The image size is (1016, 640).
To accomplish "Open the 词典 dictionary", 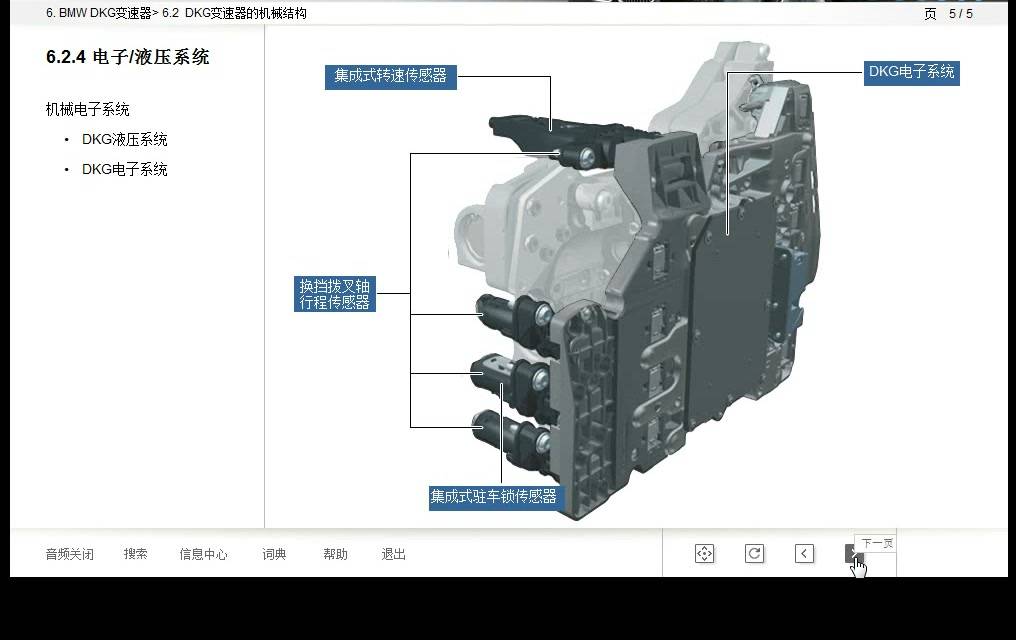I will [274, 554].
